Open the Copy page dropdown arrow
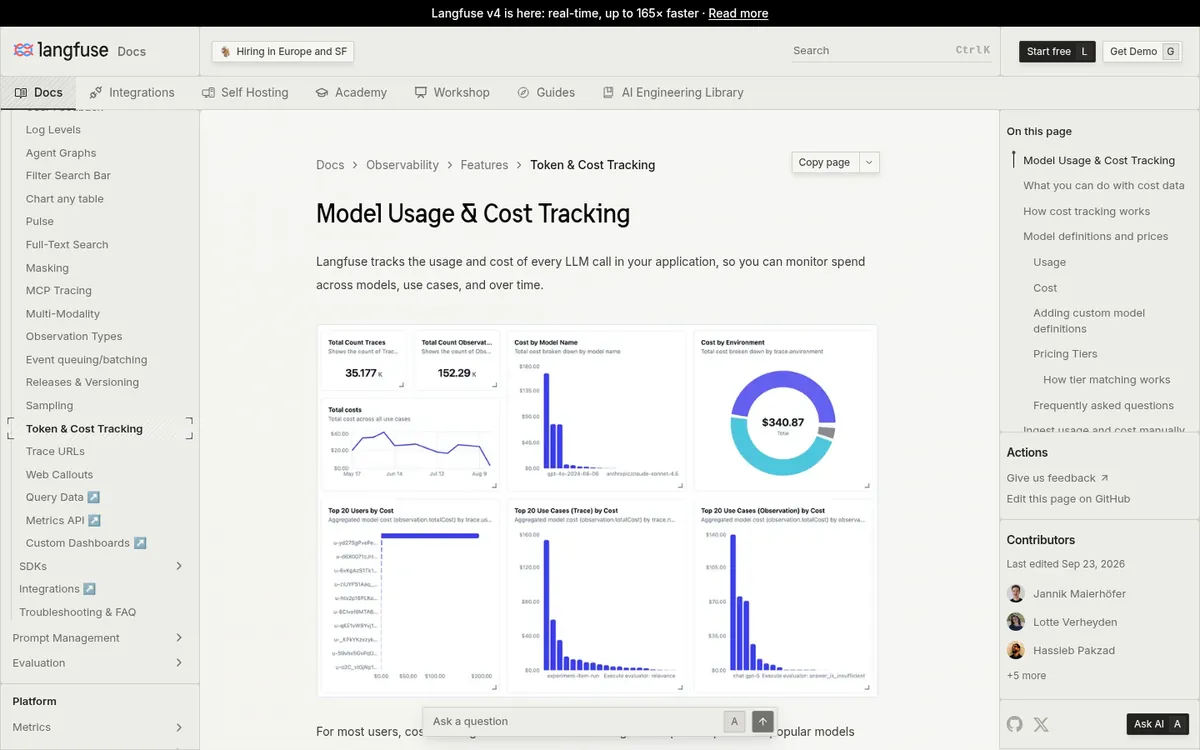This screenshot has height=750, width=1200. click(x=869, y=162)
